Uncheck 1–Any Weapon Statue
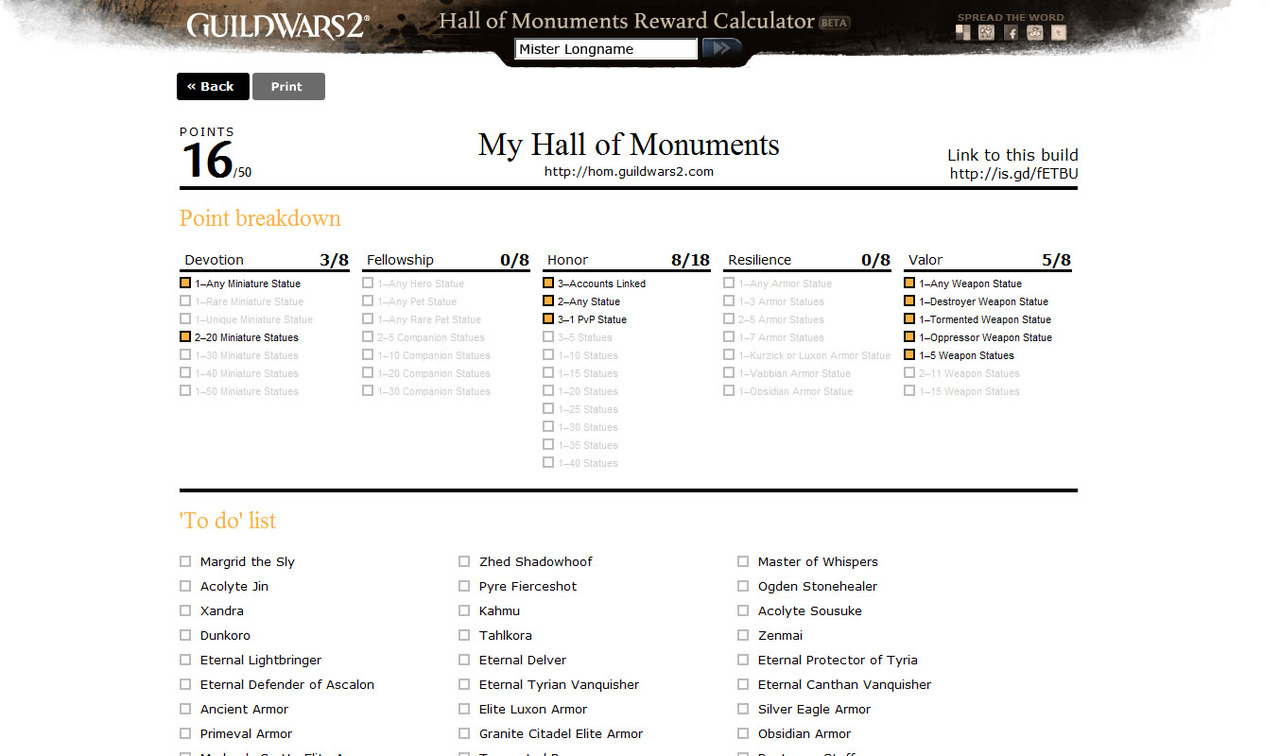 (910, 283)
